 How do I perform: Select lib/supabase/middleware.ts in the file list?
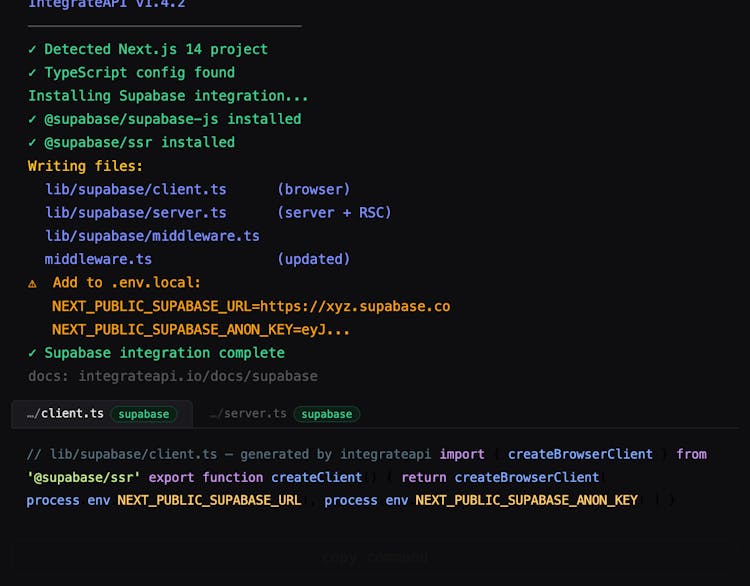[x=152, y=236]
